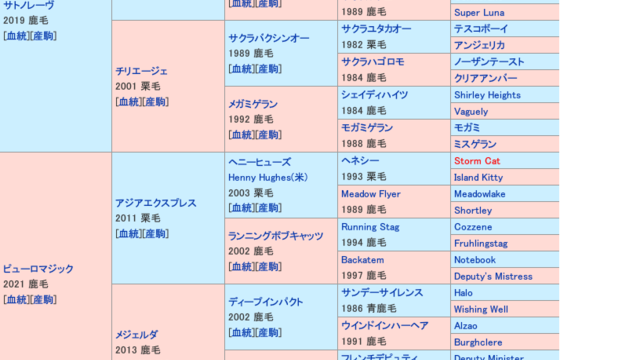
Task: Open the Meadow Flyer link
Action: click(x=371, y=194)
